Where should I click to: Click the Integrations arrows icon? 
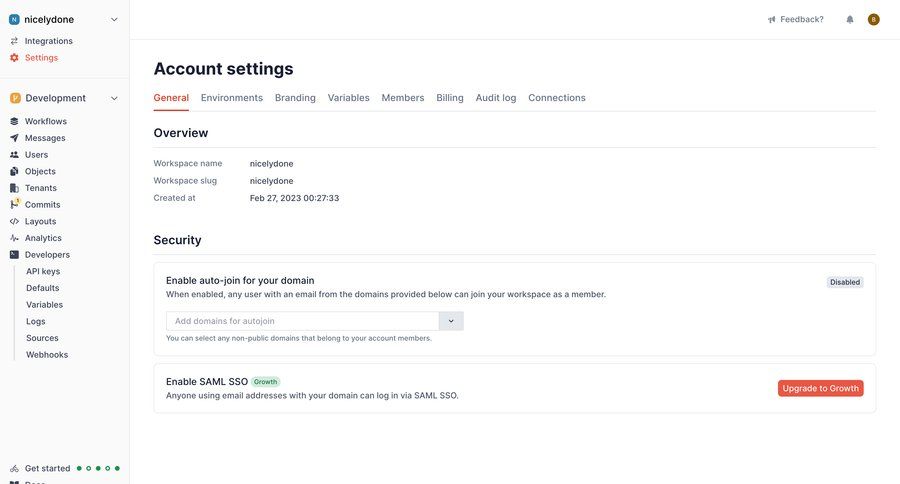pyautogui.click(x=14, y=41)
